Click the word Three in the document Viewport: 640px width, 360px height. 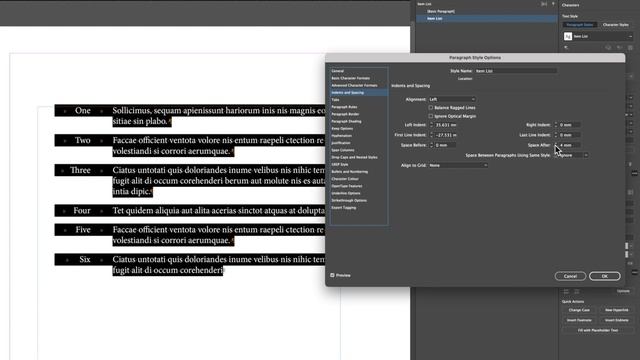tap(80, 170)
